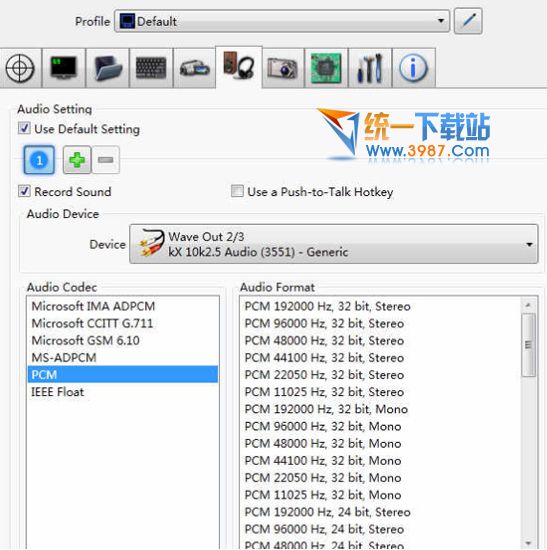Open the green chip system settings tab
The width and height of the screenshot is (547, 550).
(326, 68)
